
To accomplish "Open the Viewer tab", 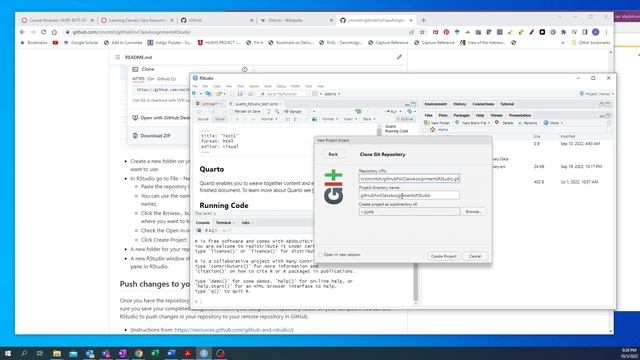I will point(496,116).
